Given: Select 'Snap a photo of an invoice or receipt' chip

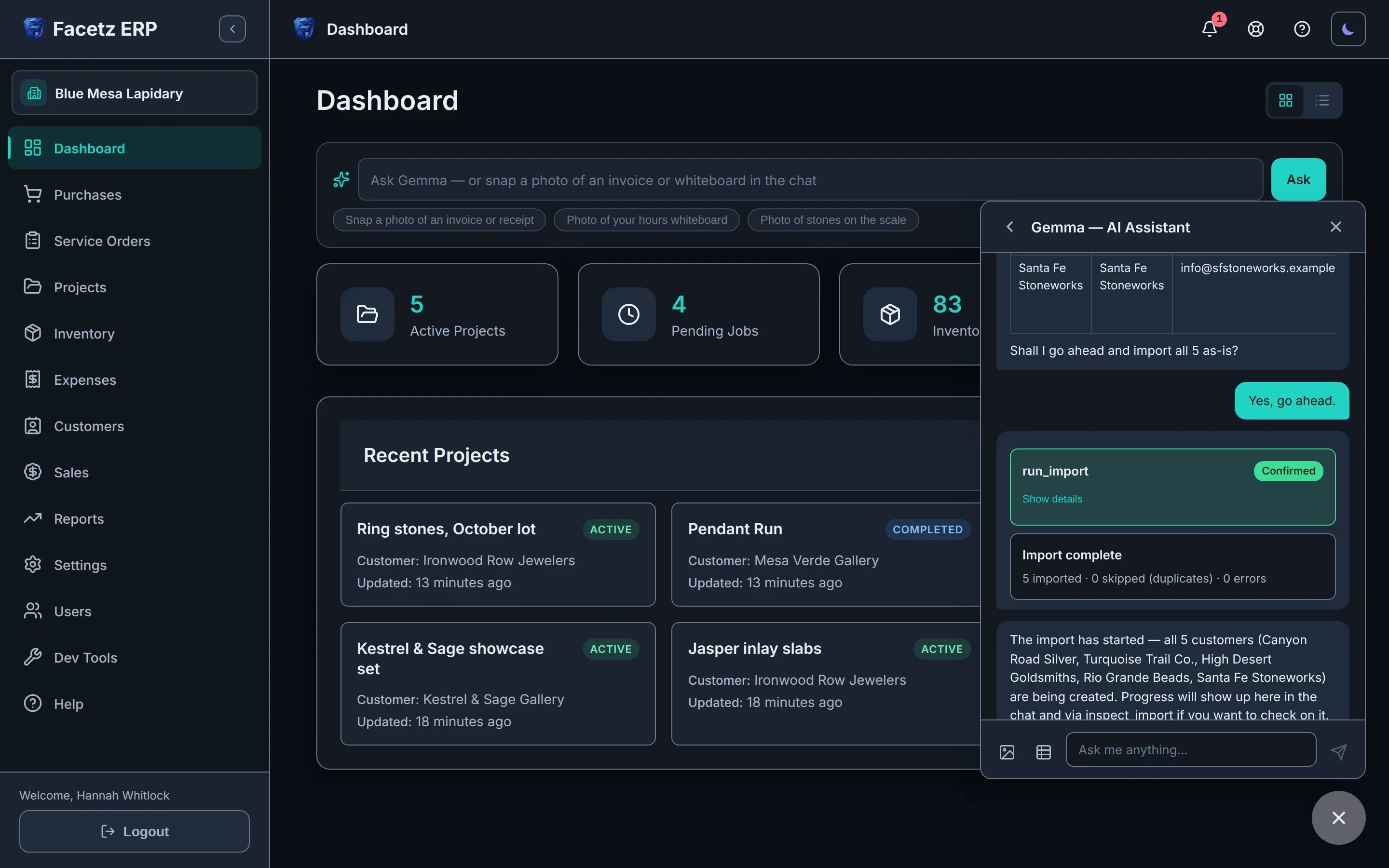Looking at the screenshot, I should [439, 220].
